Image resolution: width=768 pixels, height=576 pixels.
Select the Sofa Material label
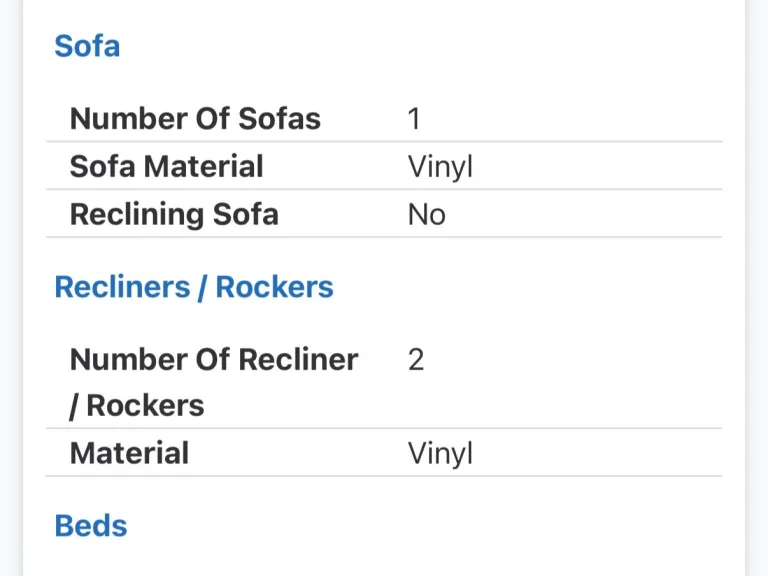pos(166,166)
